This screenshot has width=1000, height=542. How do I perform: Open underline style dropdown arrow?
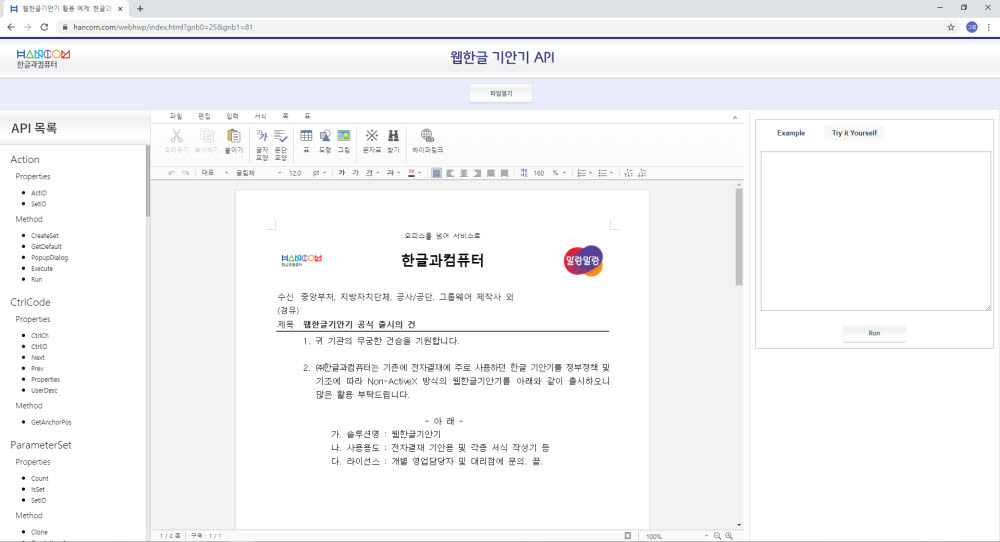click(378, 173)
